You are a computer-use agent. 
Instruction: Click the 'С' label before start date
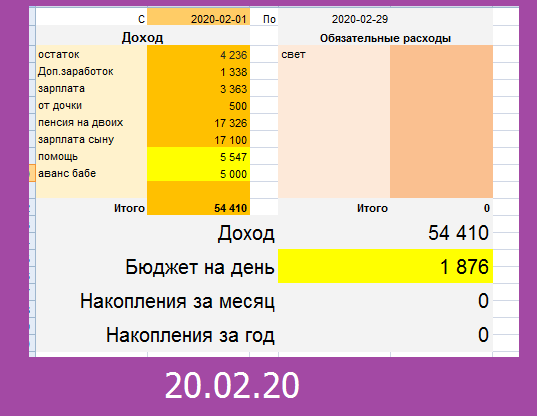coord(141,20)
